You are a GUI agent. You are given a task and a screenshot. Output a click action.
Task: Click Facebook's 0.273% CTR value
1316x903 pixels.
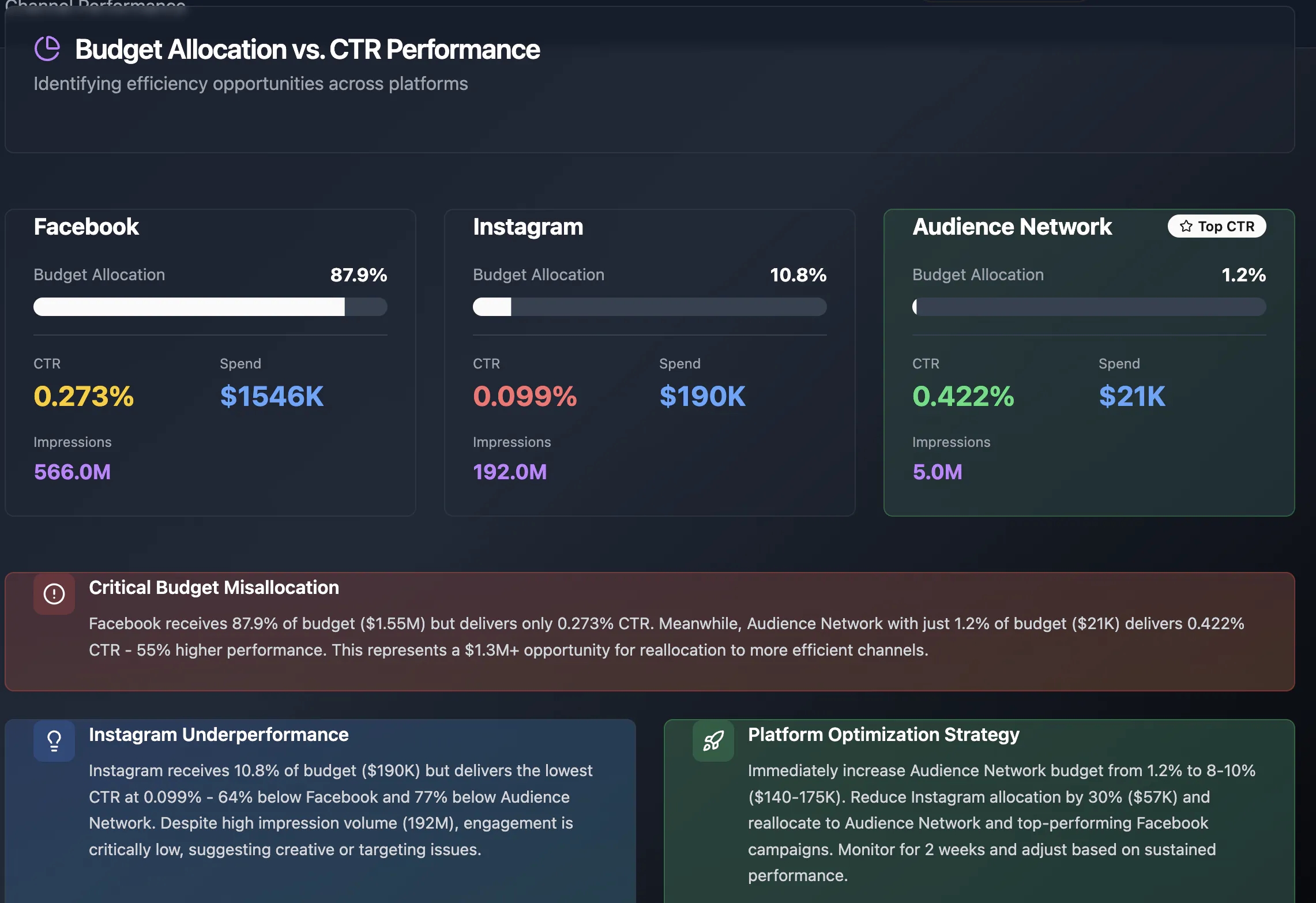84,396
